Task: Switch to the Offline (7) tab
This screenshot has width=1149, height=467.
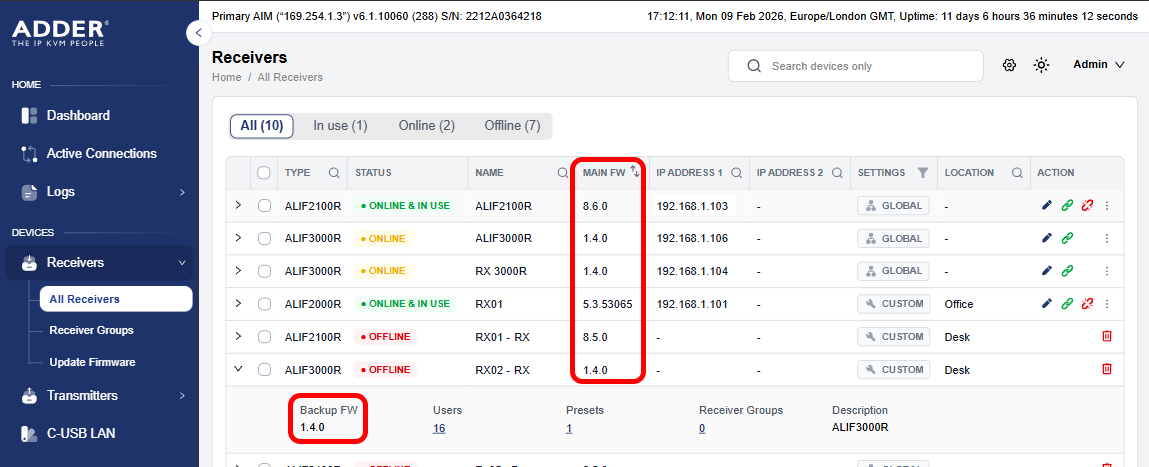Action: tap(512, 126)
